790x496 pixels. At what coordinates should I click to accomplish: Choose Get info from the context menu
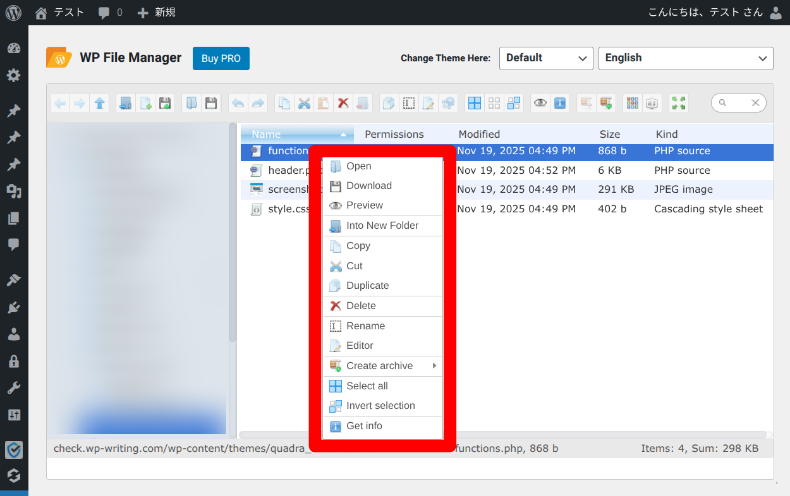[382, 426]
